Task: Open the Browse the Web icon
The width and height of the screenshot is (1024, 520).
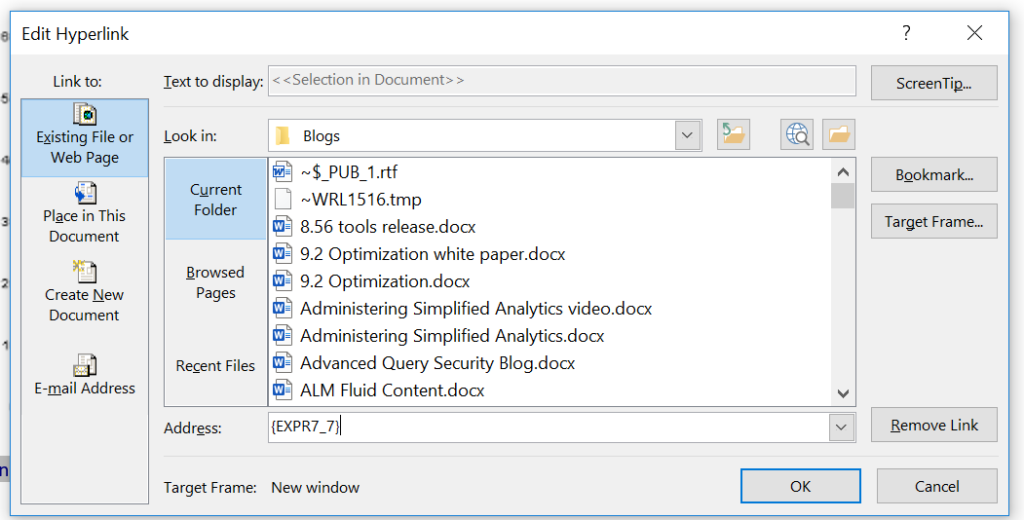Action: tap(797, 135)
